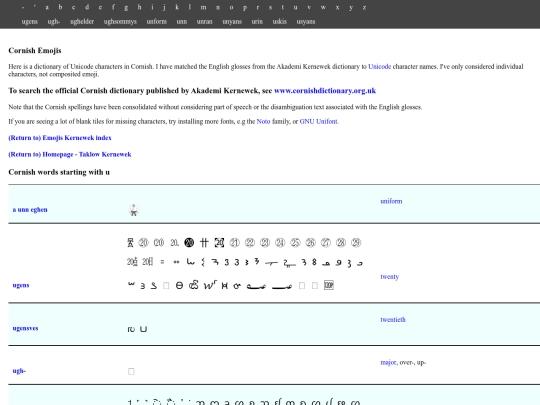Navigate to letter 'k' words

click(177, 7)
